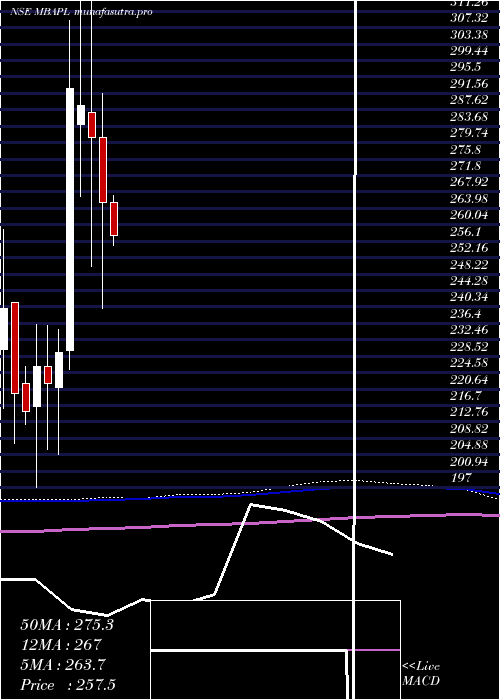Click the 244.28 price axis label
Screen dimensions: 500x700
469,281
